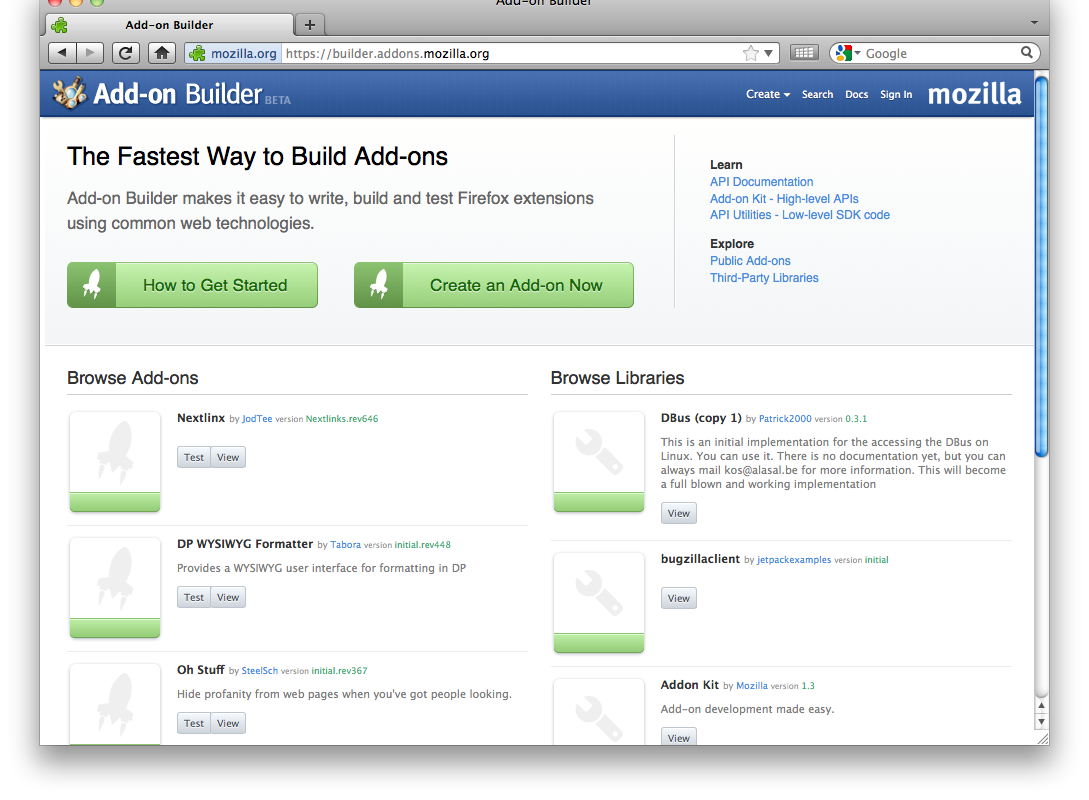Click Test button for Oh Stuff
The image size is (1089, 800).
tap(194, 723)
